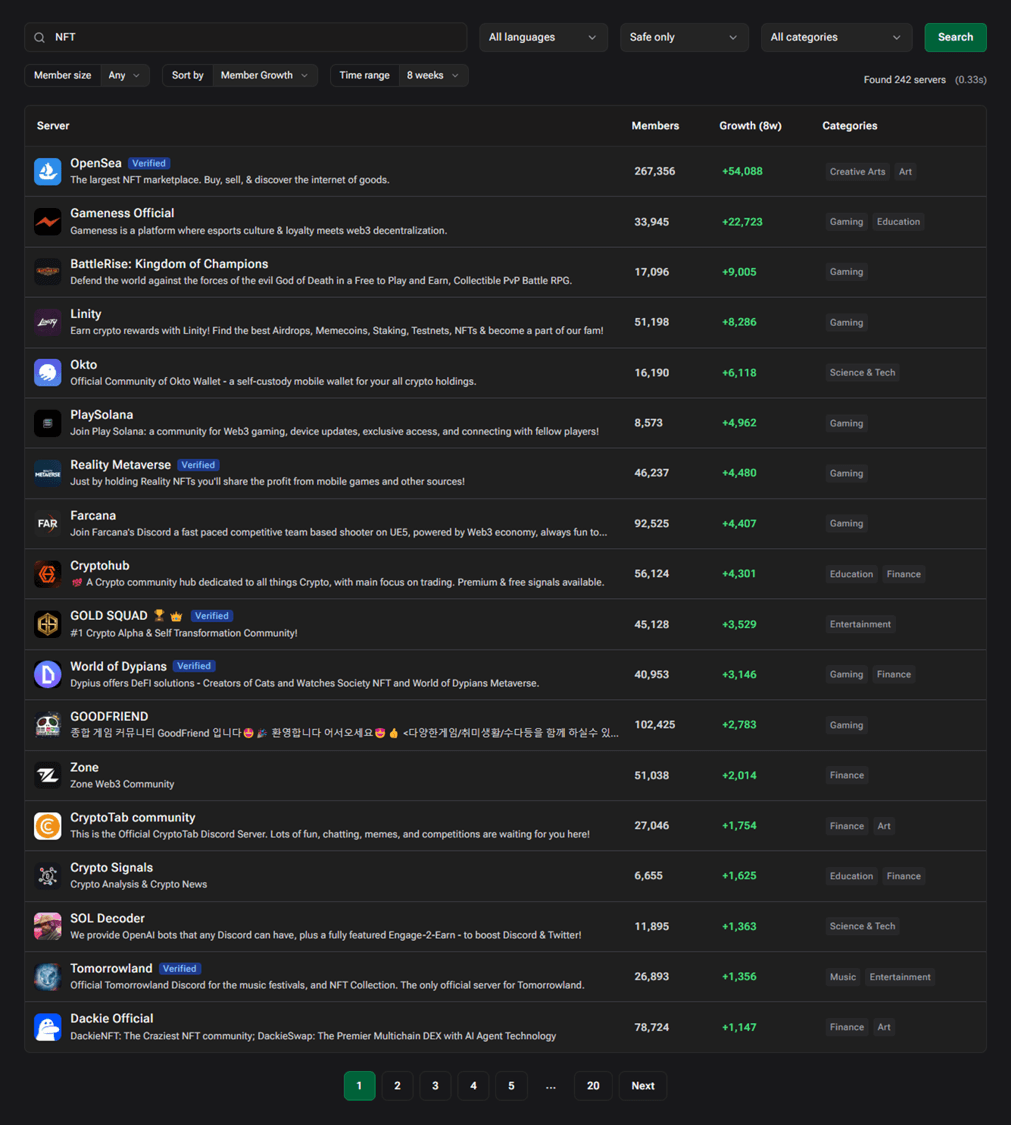
Task: Expand the Safe only filter dropdown
Action: 684,36
